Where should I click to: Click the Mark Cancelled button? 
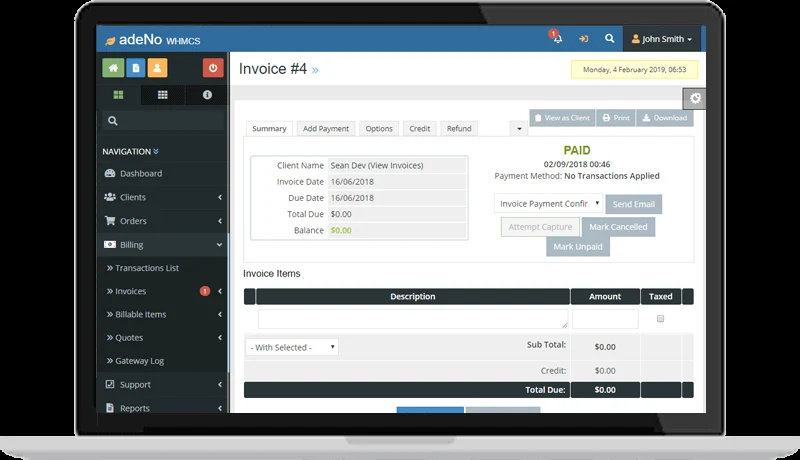618,227
